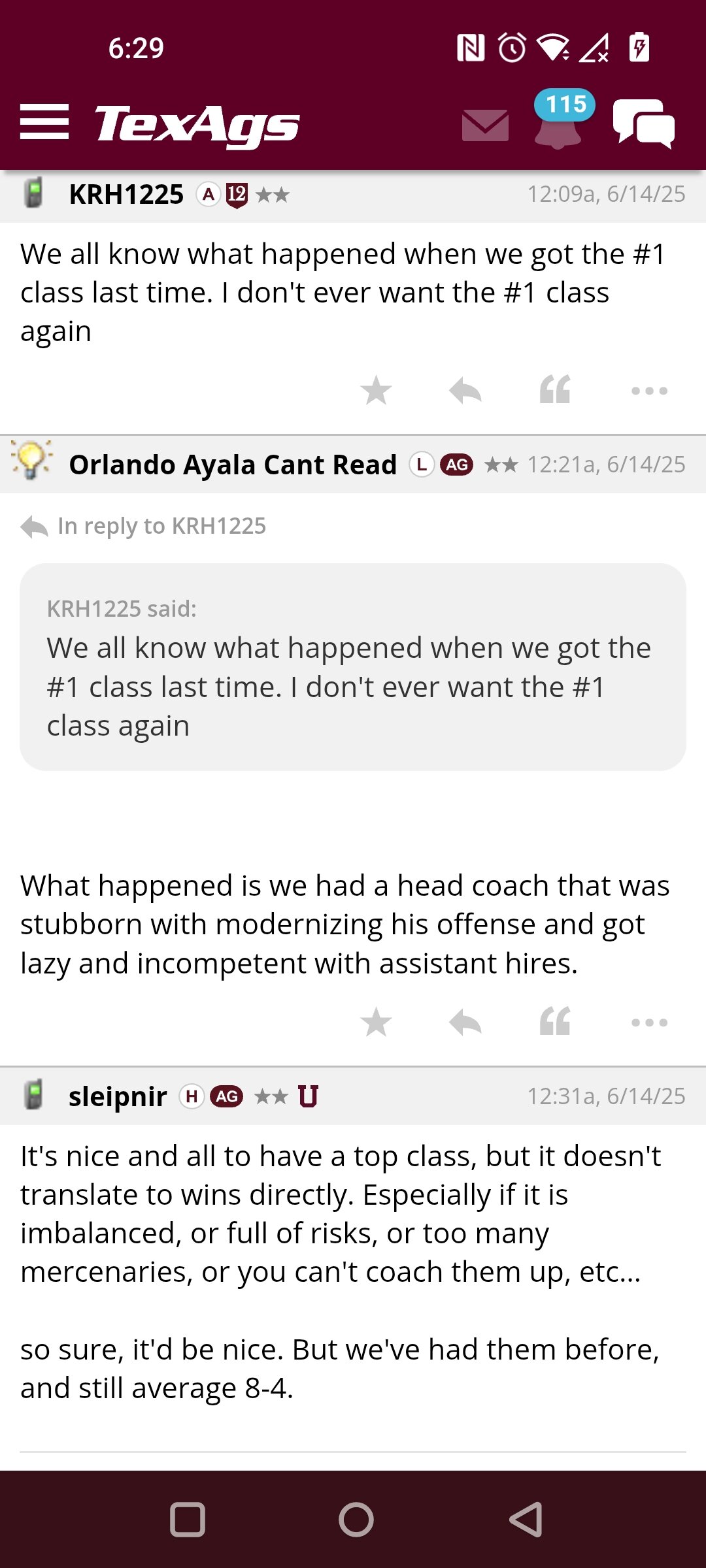Tap the Android back button
This screenshot has height=1568, width=706.
tap(526, 1520)
